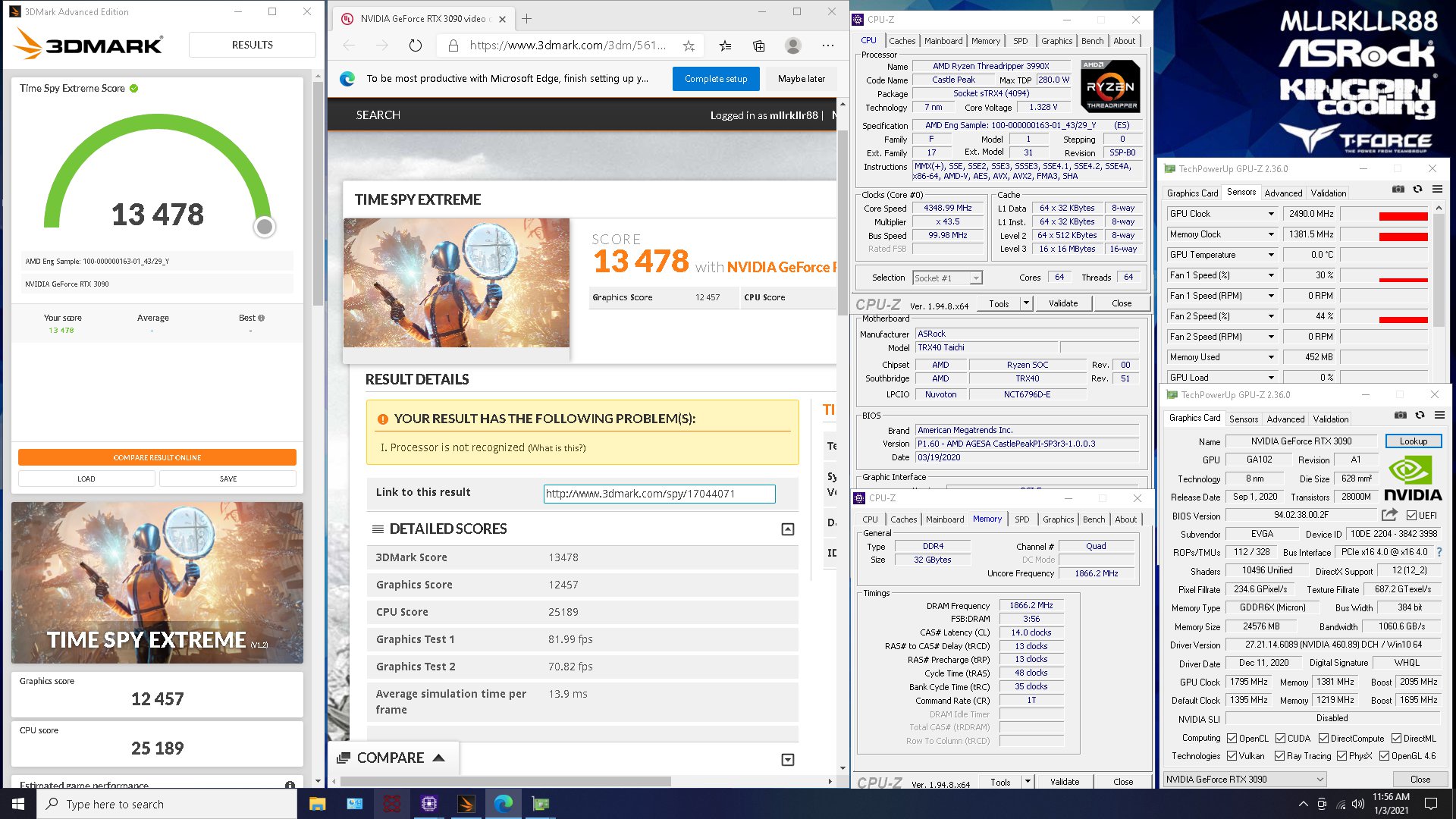Toggle the DirectCompute checkbox

click(x=1323, y=738)
